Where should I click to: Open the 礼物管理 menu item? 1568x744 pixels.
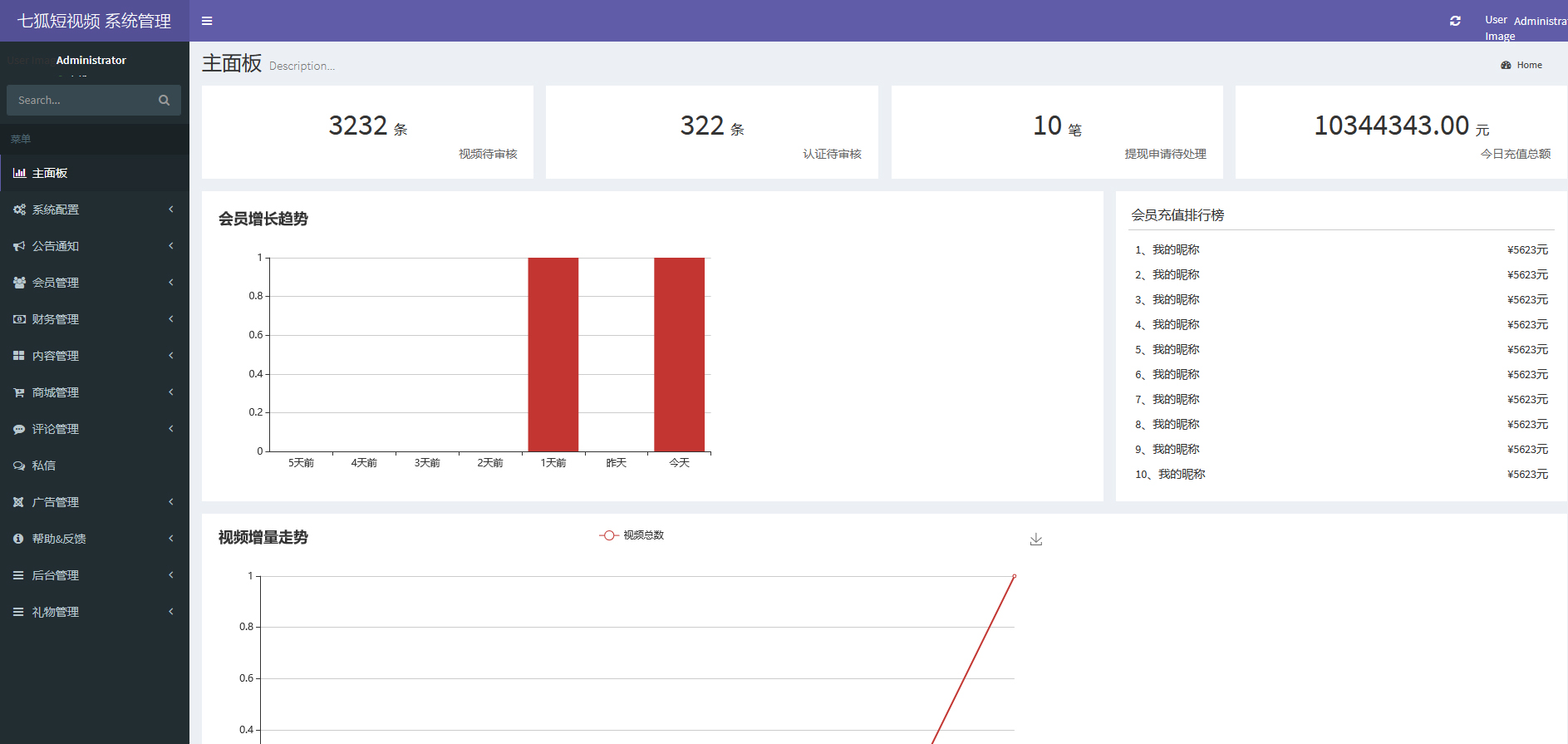pyautogui.click(x=56, y=612)
